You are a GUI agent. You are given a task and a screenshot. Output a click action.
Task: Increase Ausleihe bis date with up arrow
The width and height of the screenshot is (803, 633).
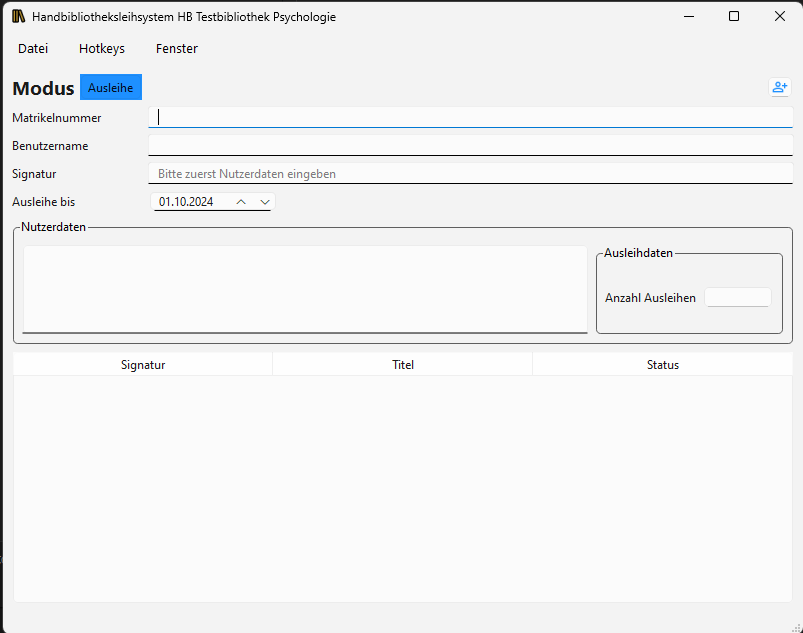(241, 202)
